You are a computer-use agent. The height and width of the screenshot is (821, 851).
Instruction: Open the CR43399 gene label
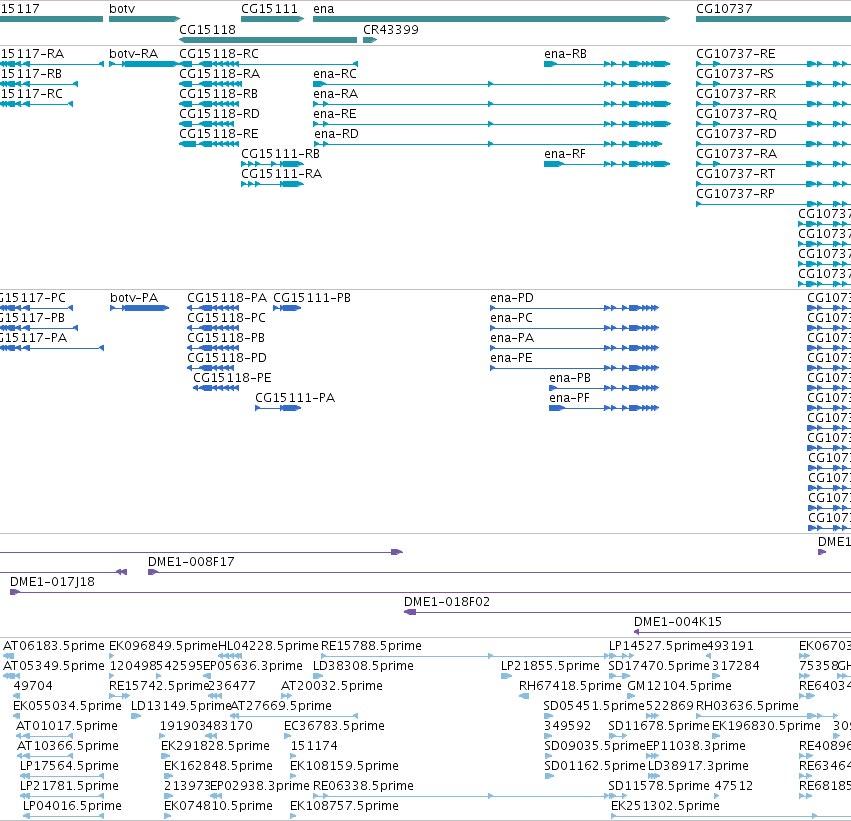tap(391, 30)
